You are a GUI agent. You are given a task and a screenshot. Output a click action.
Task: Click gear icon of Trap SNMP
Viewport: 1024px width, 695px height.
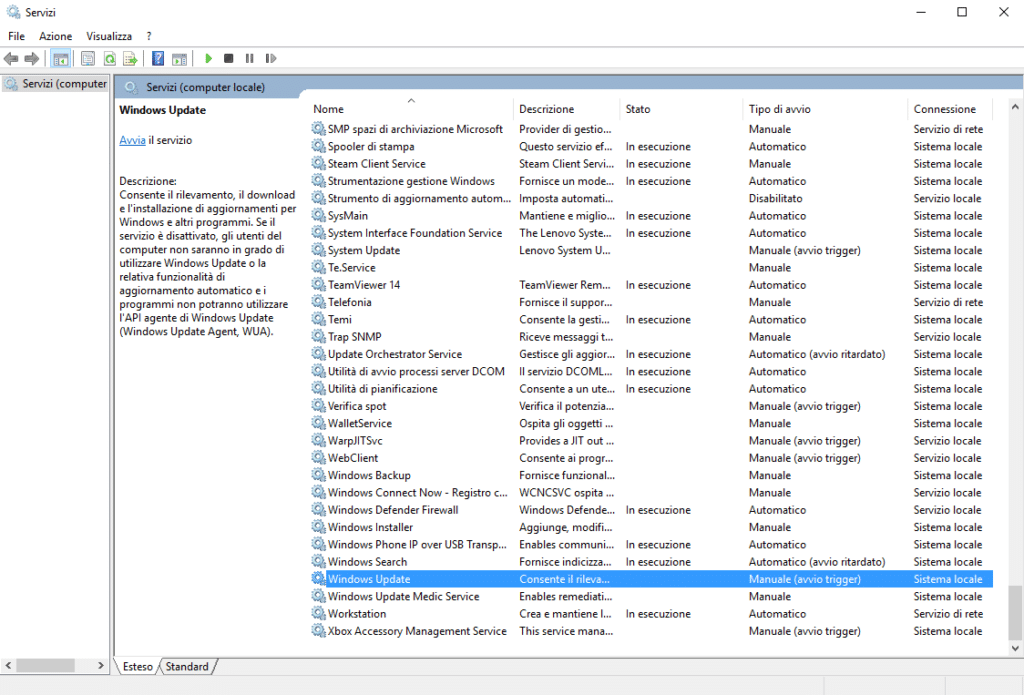tap(318, 336)
